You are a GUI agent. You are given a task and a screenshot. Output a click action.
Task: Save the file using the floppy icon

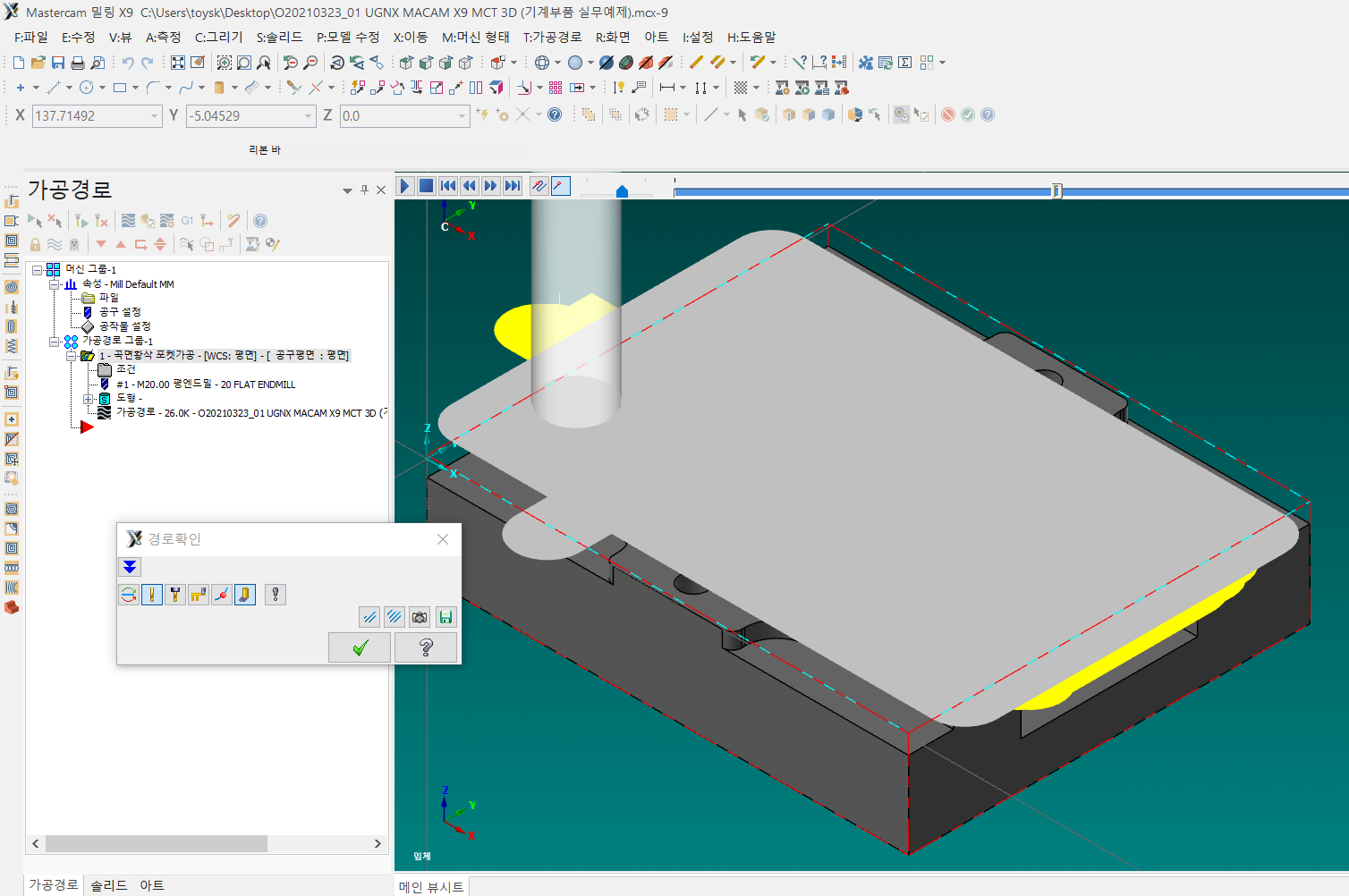point(58,63)
